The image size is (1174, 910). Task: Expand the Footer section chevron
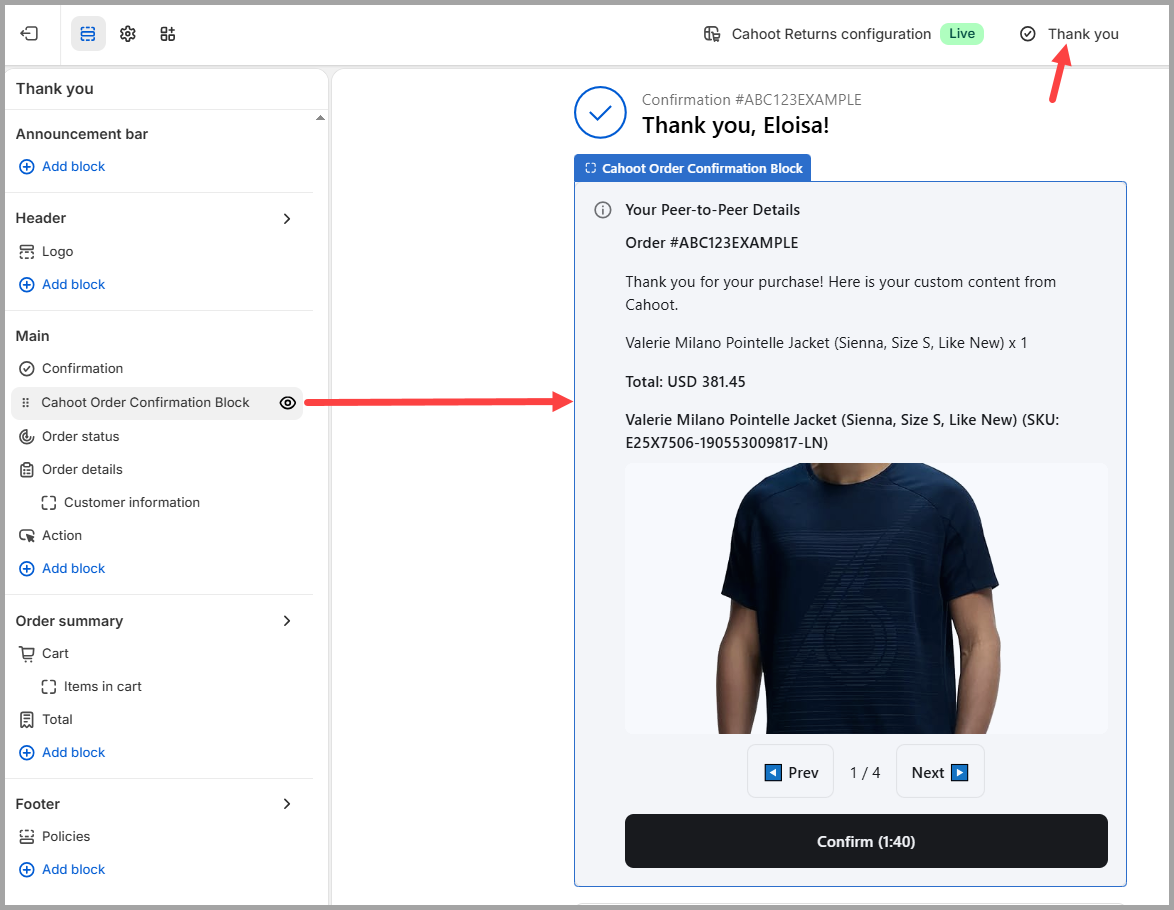[x=287, y=804]
